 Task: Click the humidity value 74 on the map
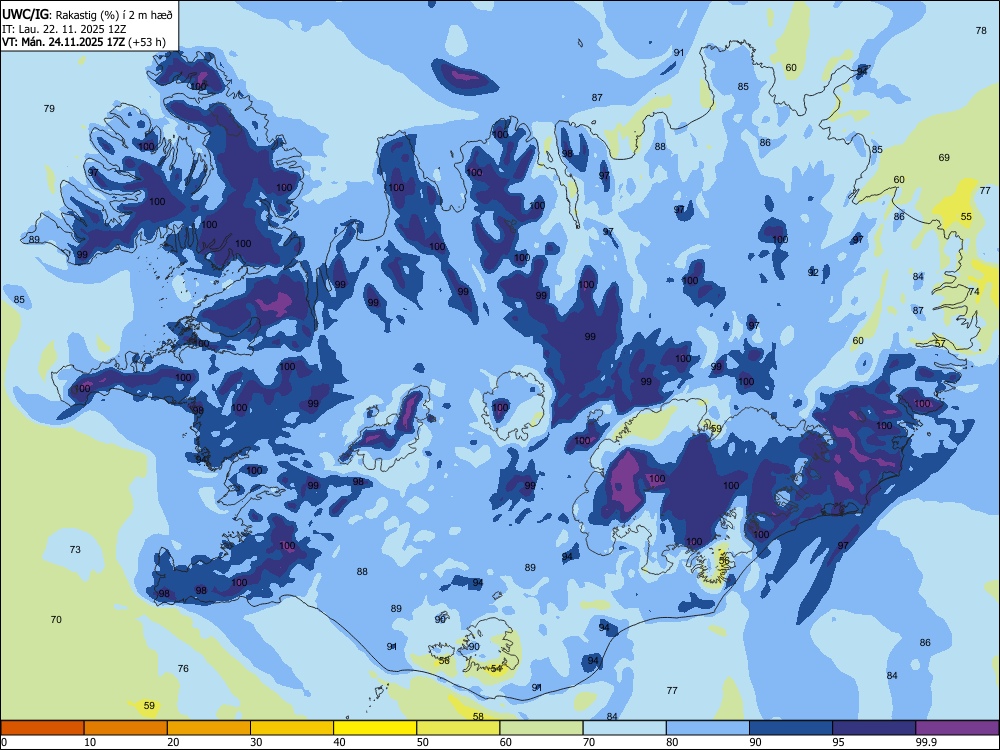click(x=974, y=291)
